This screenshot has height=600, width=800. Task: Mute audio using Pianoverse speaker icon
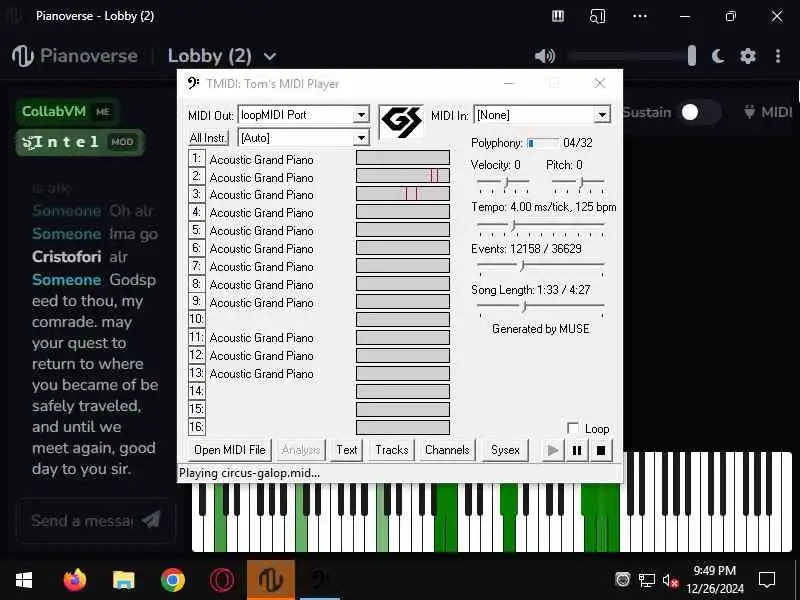tap(544, 56)
